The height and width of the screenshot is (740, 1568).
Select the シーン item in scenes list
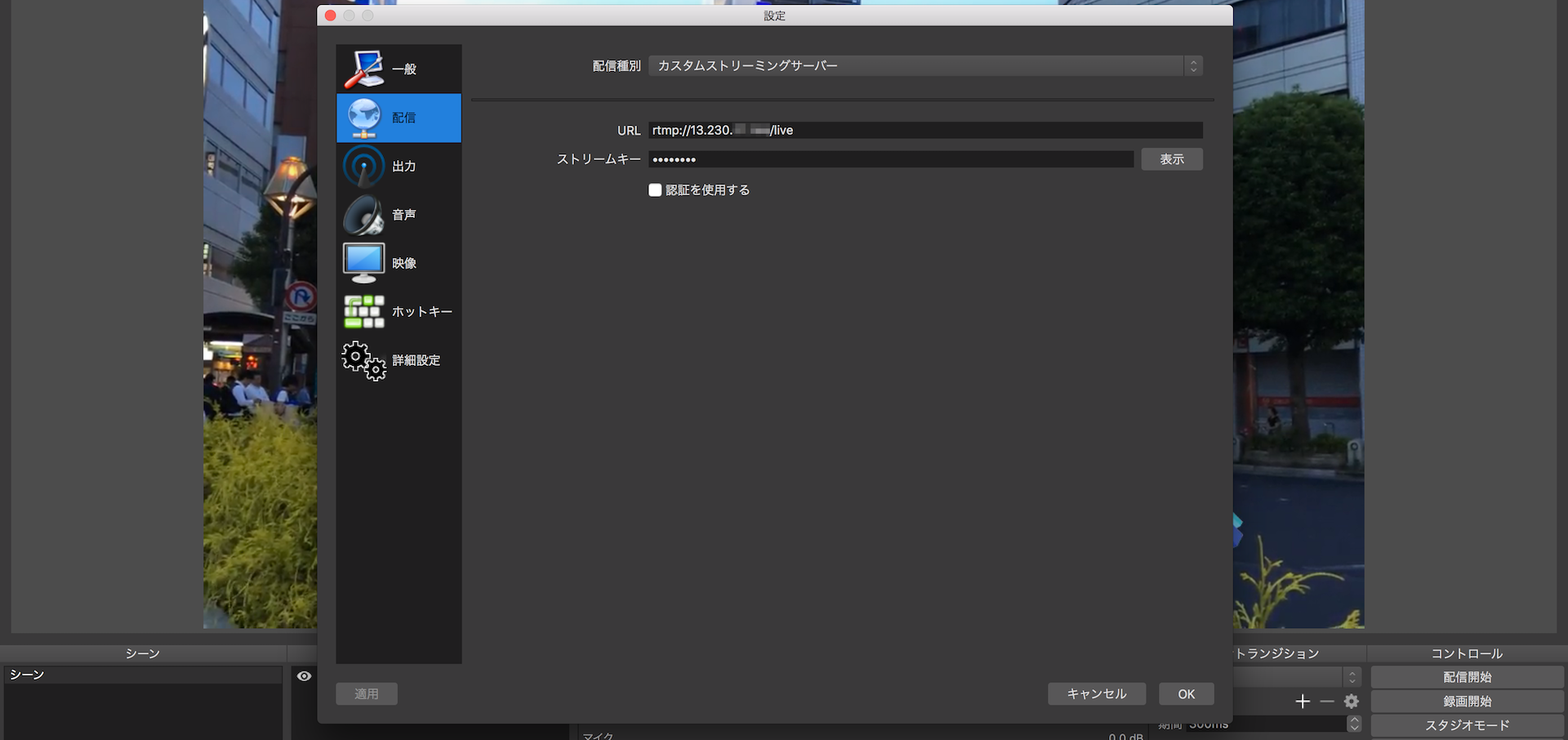[x=143, y=675]
